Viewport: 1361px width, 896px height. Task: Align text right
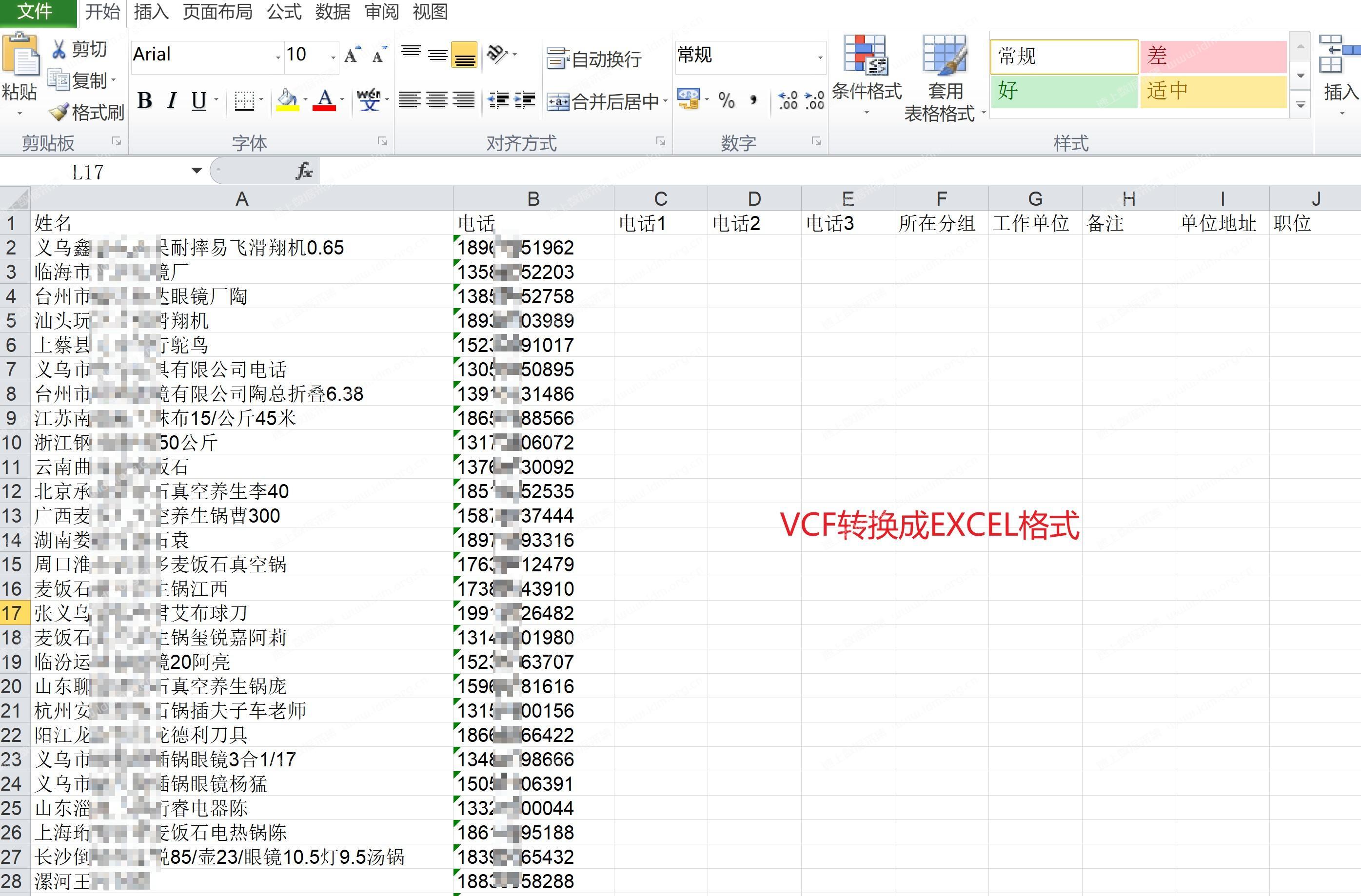[x=464, y=100]
